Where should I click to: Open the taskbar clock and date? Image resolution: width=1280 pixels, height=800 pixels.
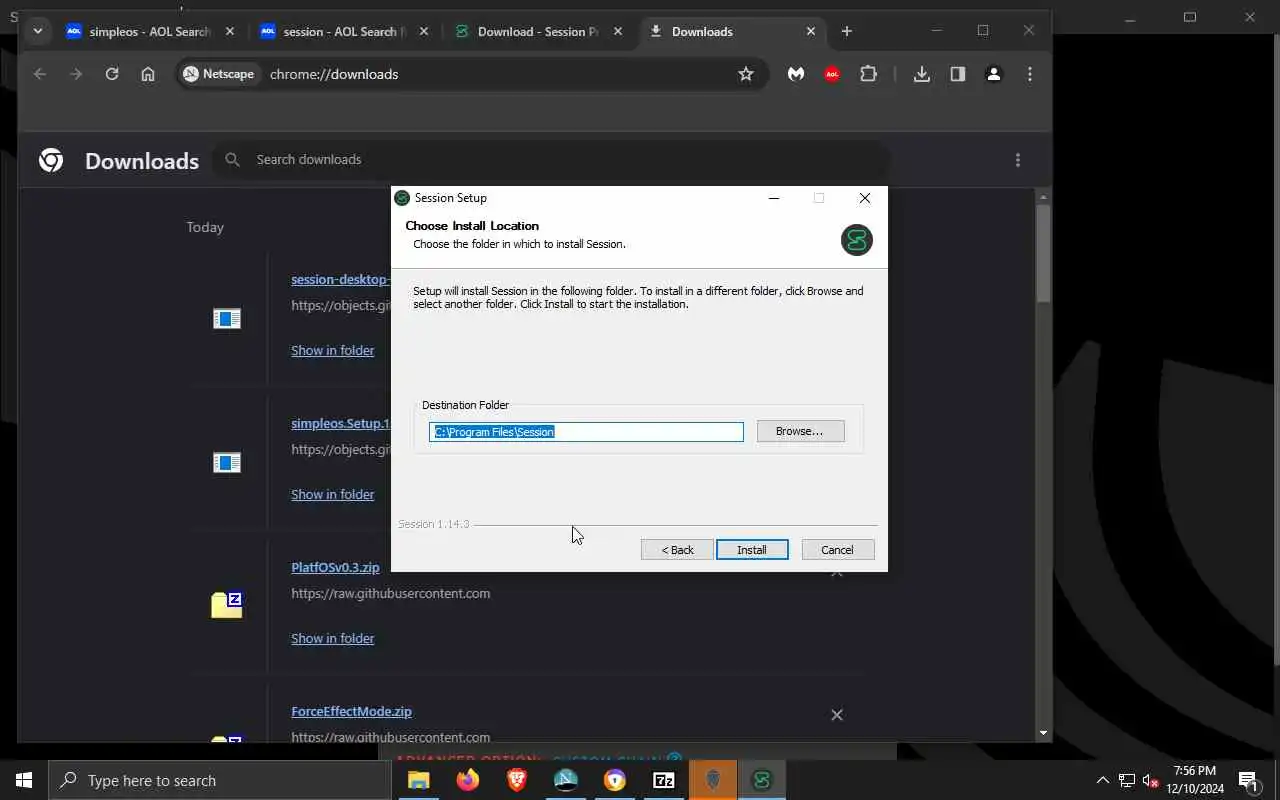(x=1195, y=780)
